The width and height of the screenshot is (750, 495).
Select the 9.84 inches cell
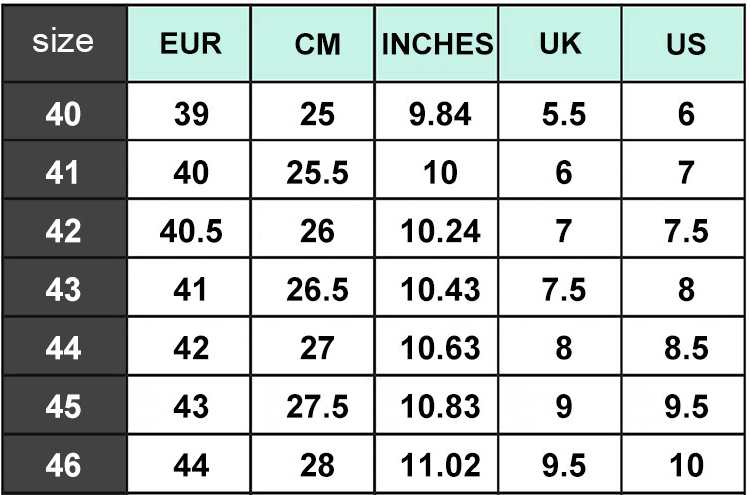coord(438,114)
